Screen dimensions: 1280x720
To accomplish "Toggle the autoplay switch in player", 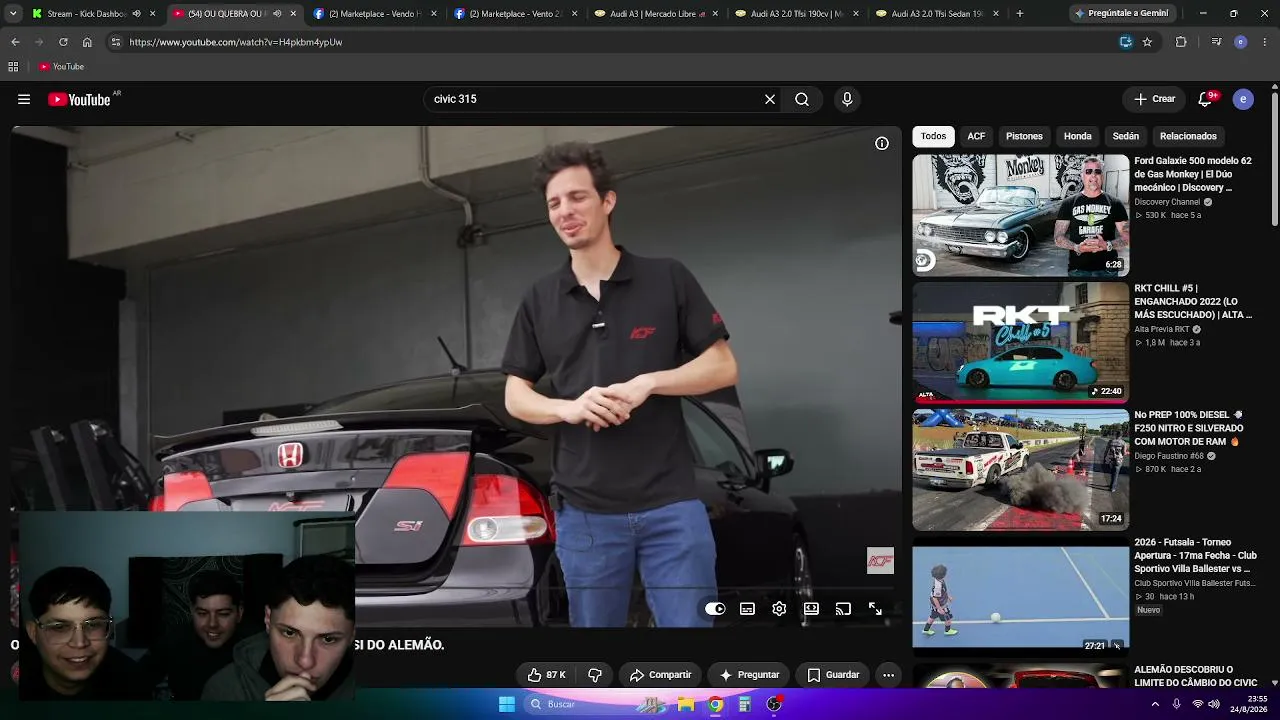I will coord(715,609).
